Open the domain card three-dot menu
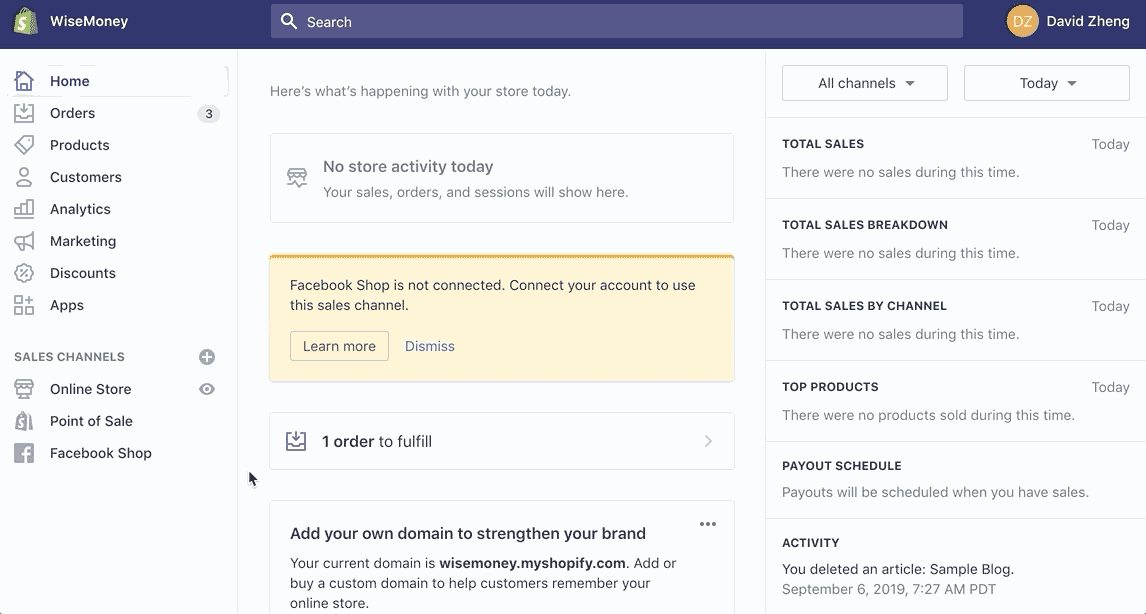 [707, 524]
